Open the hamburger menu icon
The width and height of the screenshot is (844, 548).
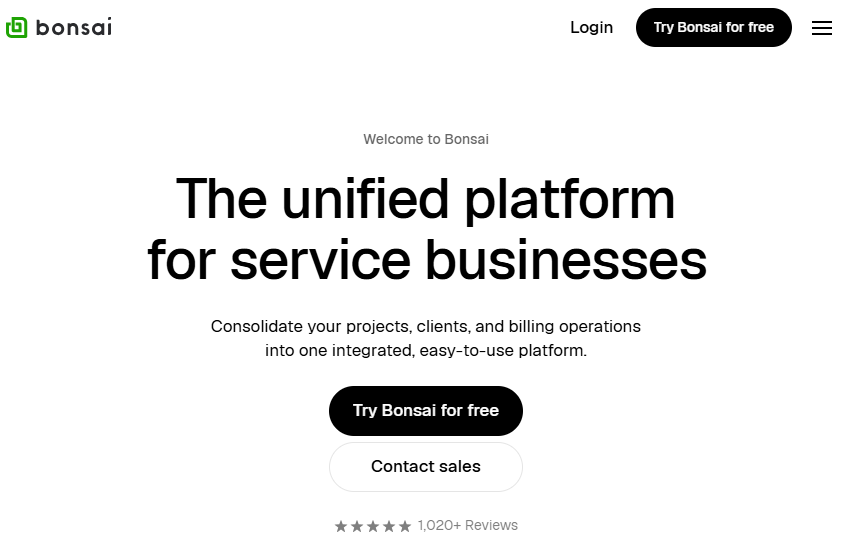click(821, 28)
